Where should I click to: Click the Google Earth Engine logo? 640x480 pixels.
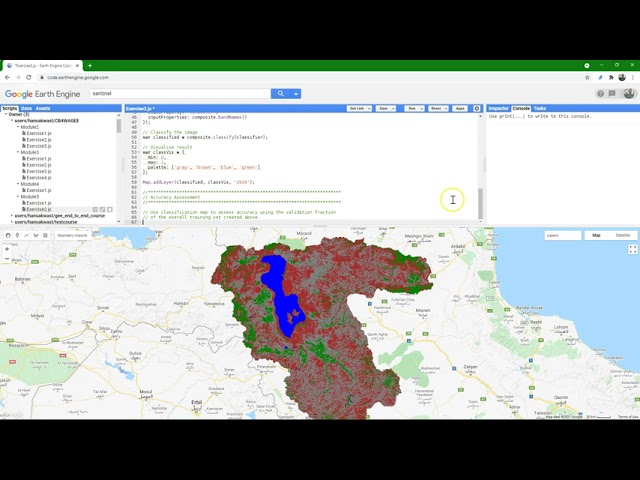(42, 94)
